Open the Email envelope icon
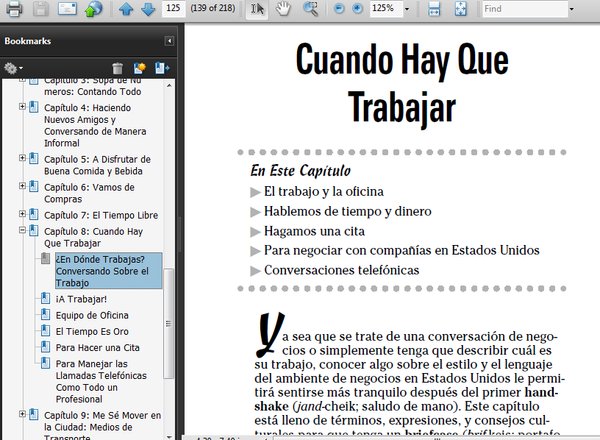The image size is (600, 440). pyautogui.click(x=67, y=8)
